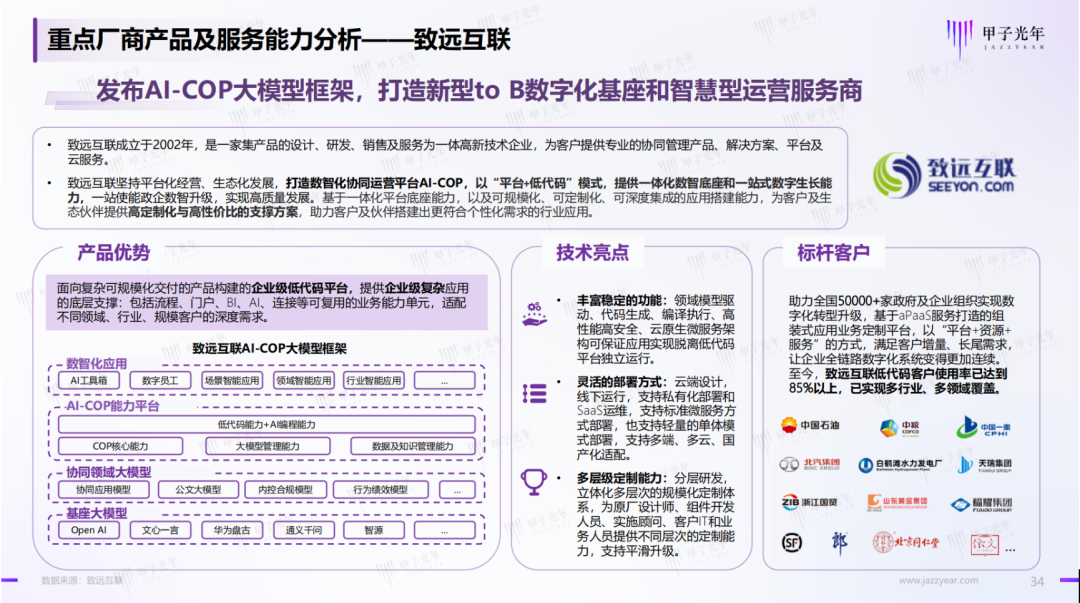This screenshot has height=603, width=1080.
Task: Click the 灵活的部署方式 bullet text
Action: tap(656, 418)
